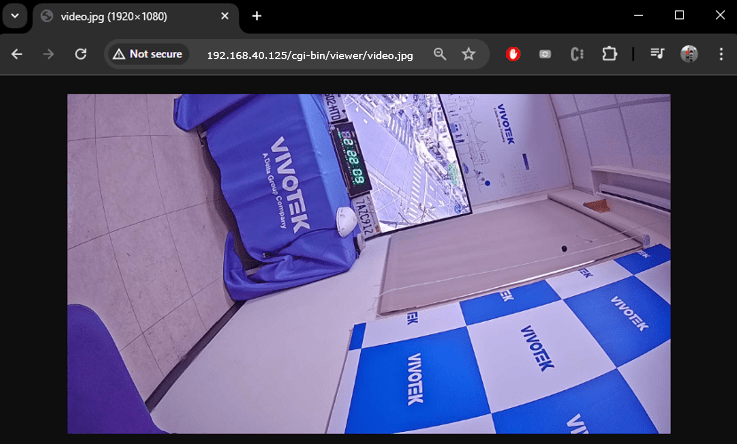
Task: Click the forward navigation arrow
Action: tap(48, 54)
